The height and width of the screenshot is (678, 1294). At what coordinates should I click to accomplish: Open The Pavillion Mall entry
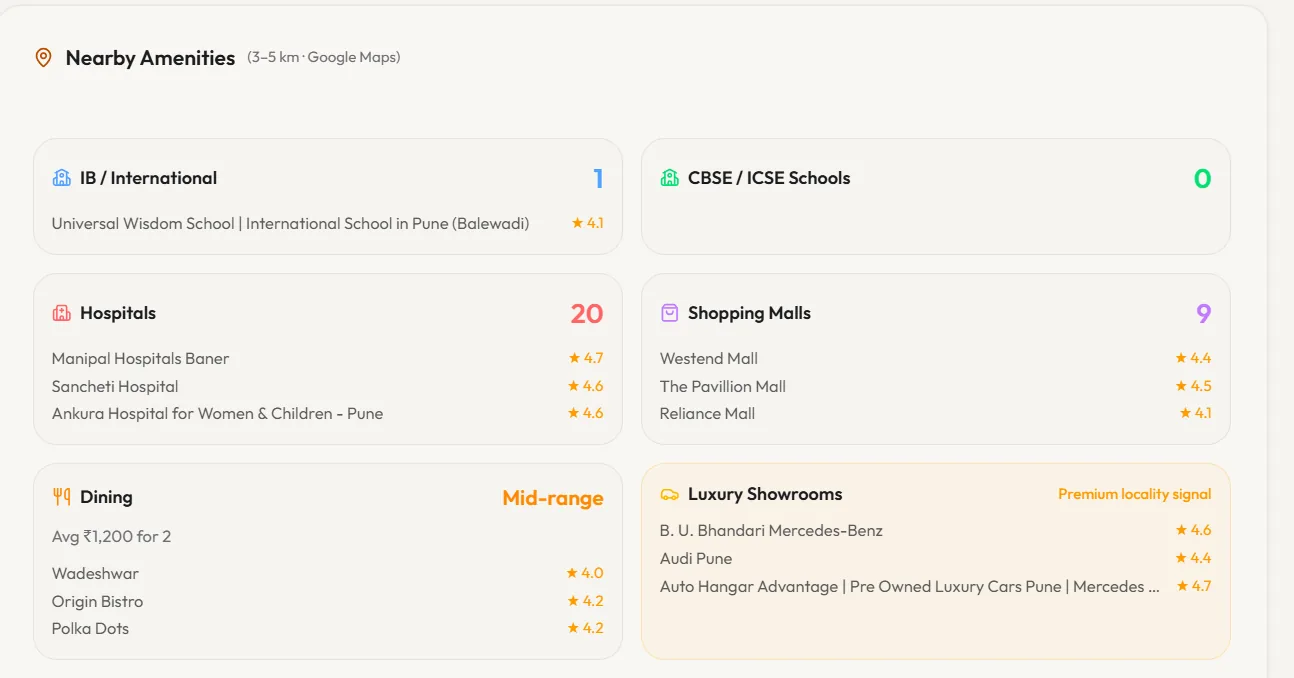click(x=723, y=386)
